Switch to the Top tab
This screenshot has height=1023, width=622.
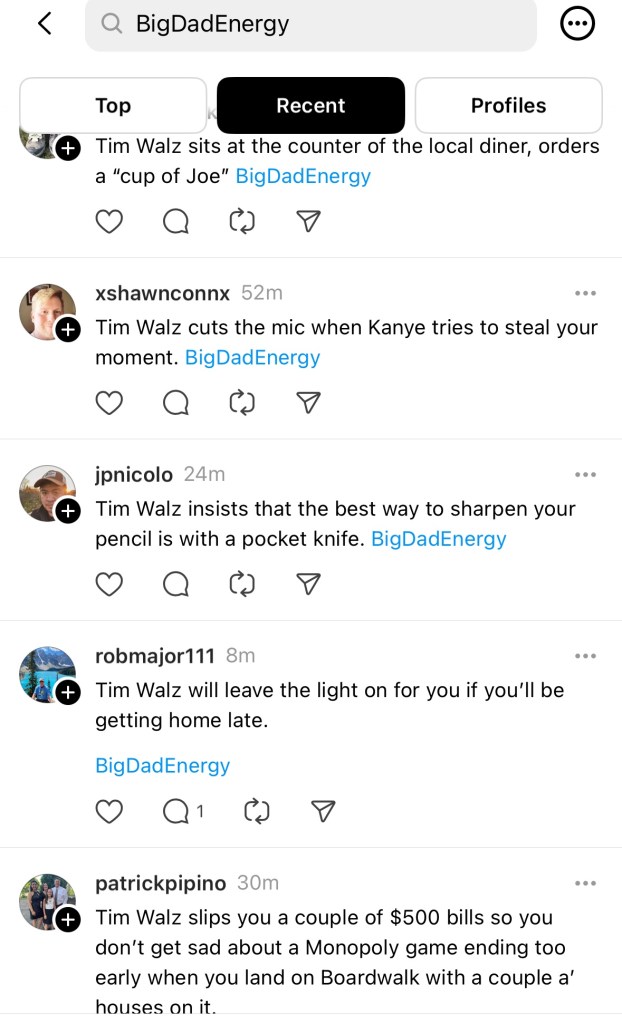pyautogui.click(x=113, y=105)
